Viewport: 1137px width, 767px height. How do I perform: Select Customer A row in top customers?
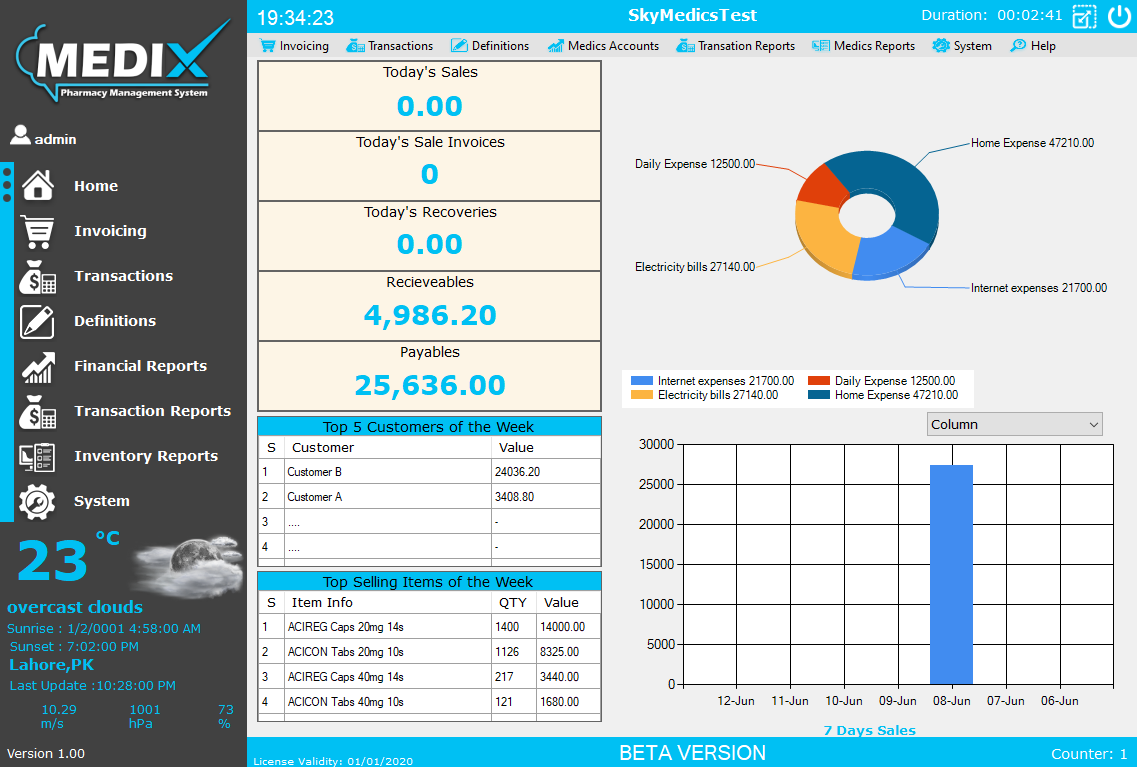pyautogui.click(x=429, y=497)
